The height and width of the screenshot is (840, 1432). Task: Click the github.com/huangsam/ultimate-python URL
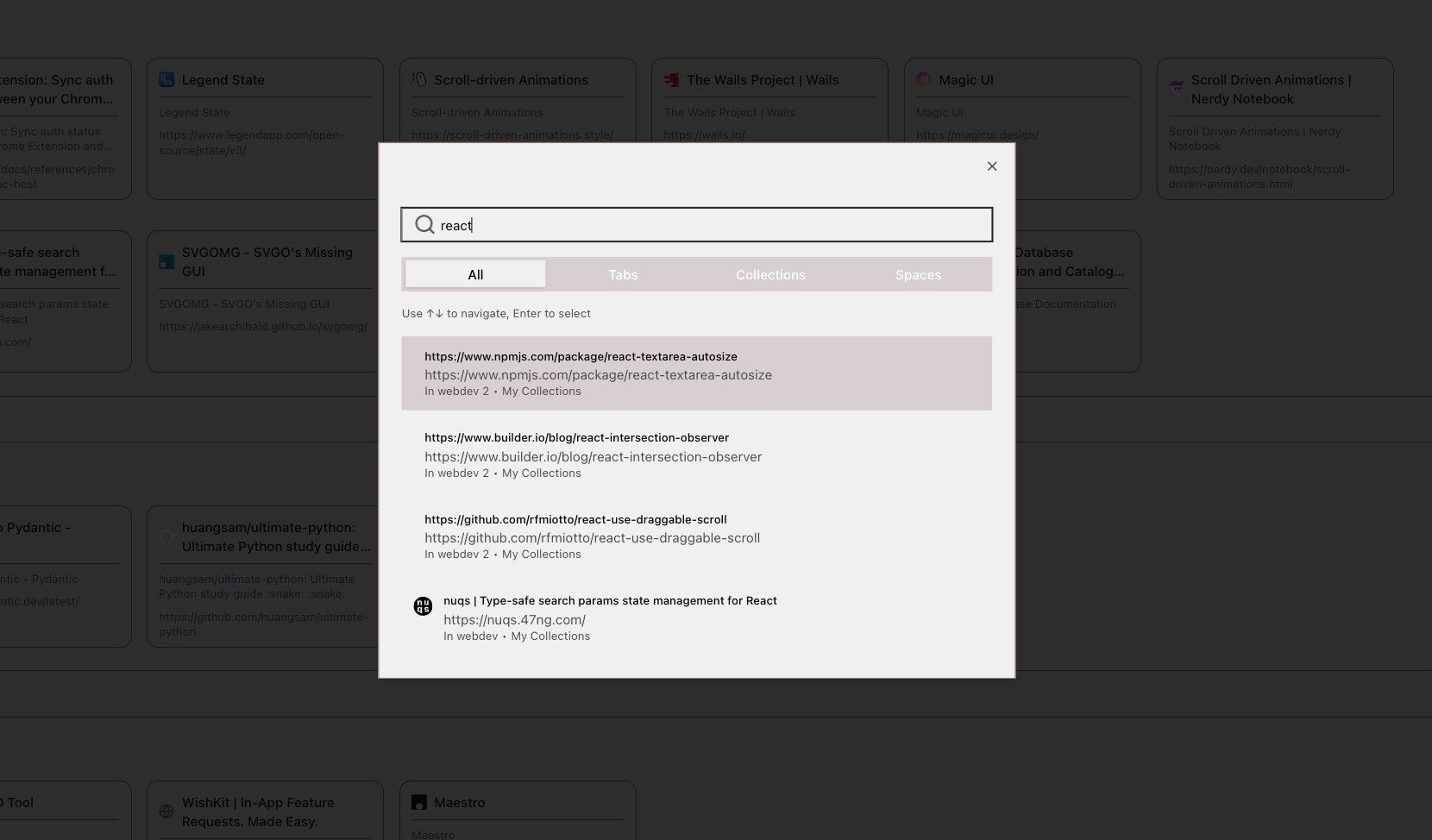coord(263,624)
